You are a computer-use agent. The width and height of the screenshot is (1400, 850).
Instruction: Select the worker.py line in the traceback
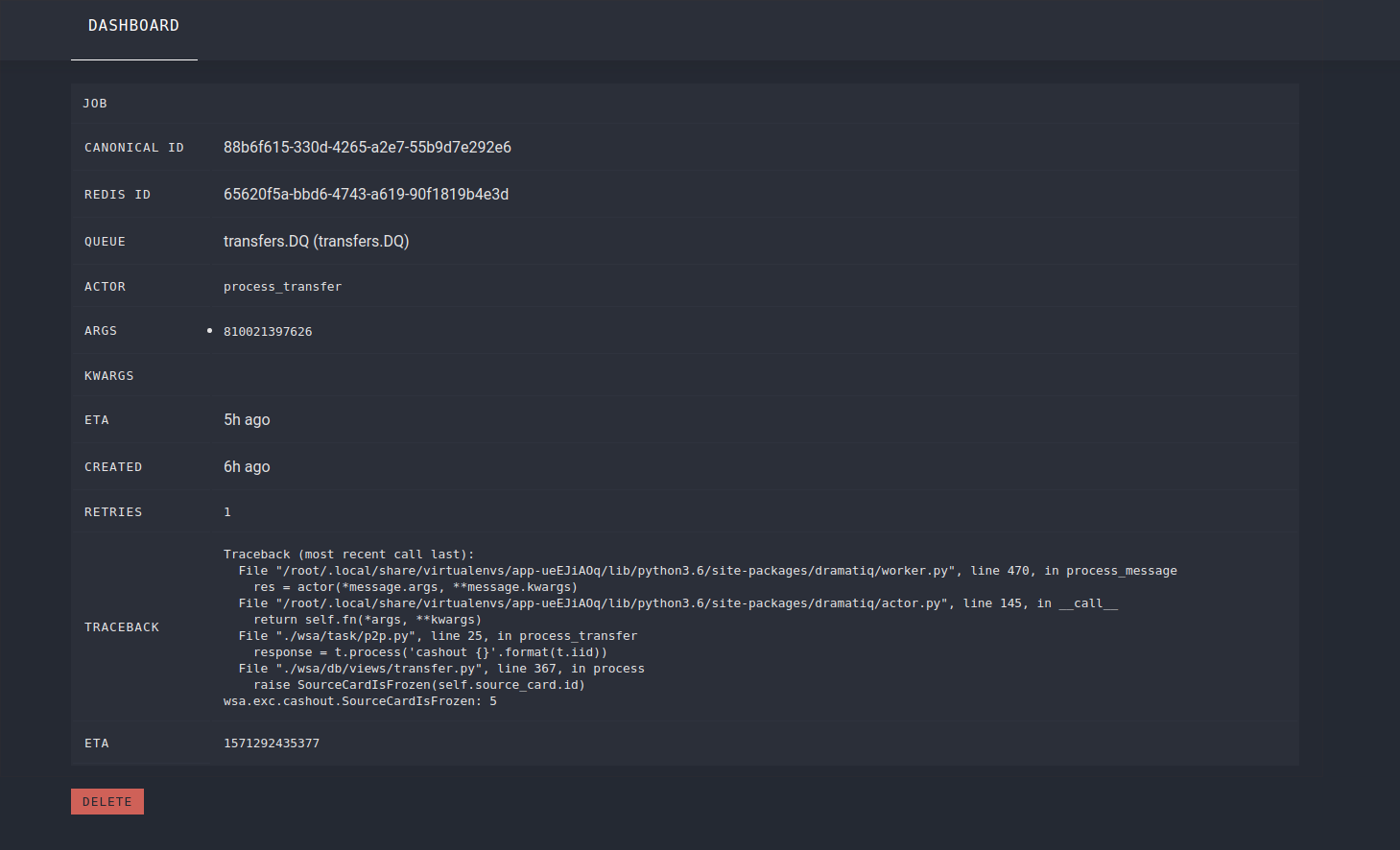click(x=707, y=570)
